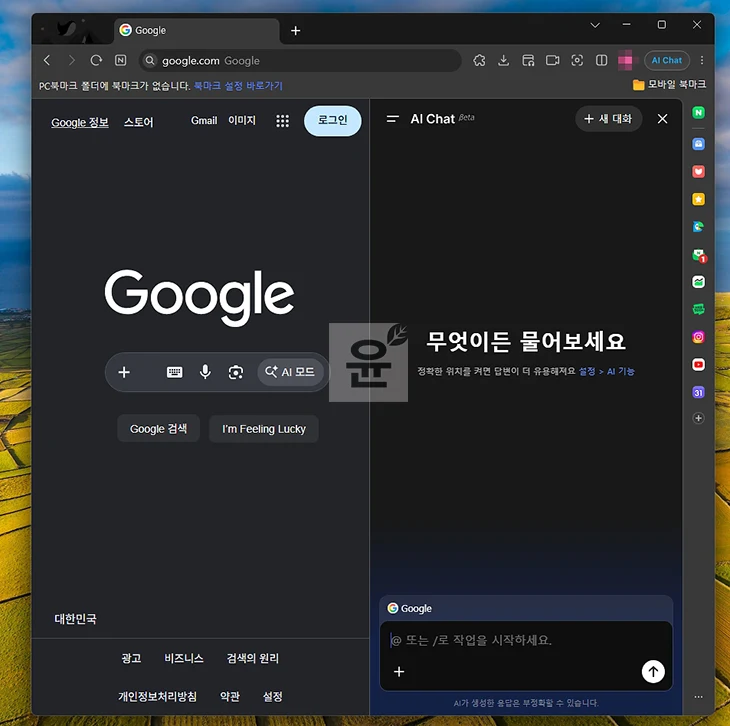730x726 pixels.
Task: Open a new tab with plus button
Action: (x=295, y=31)
